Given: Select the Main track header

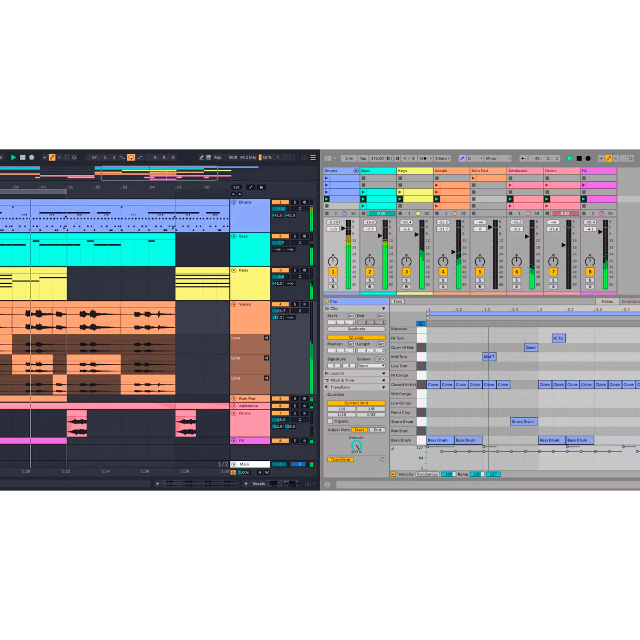Looking at the screenshot, I should [250, 464].
